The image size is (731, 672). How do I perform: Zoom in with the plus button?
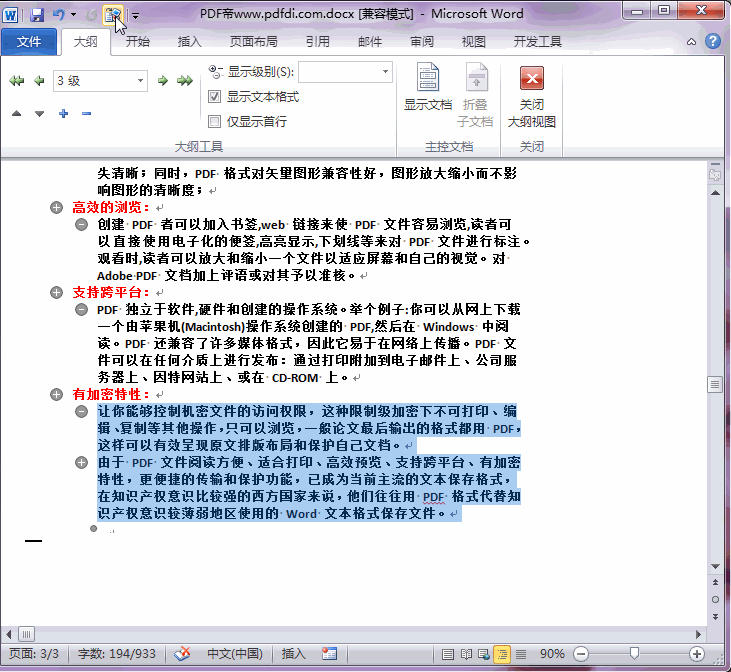pos(697,654)
